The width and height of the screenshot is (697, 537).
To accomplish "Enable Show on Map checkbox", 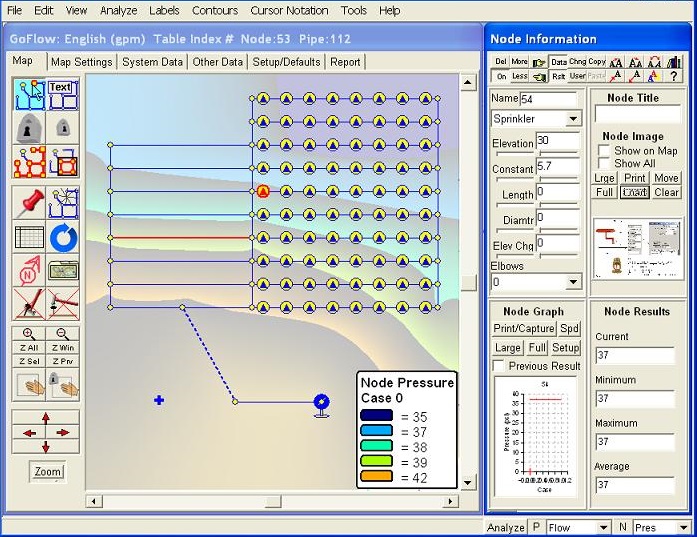I will pyautogui.click(x=604, y=150).
